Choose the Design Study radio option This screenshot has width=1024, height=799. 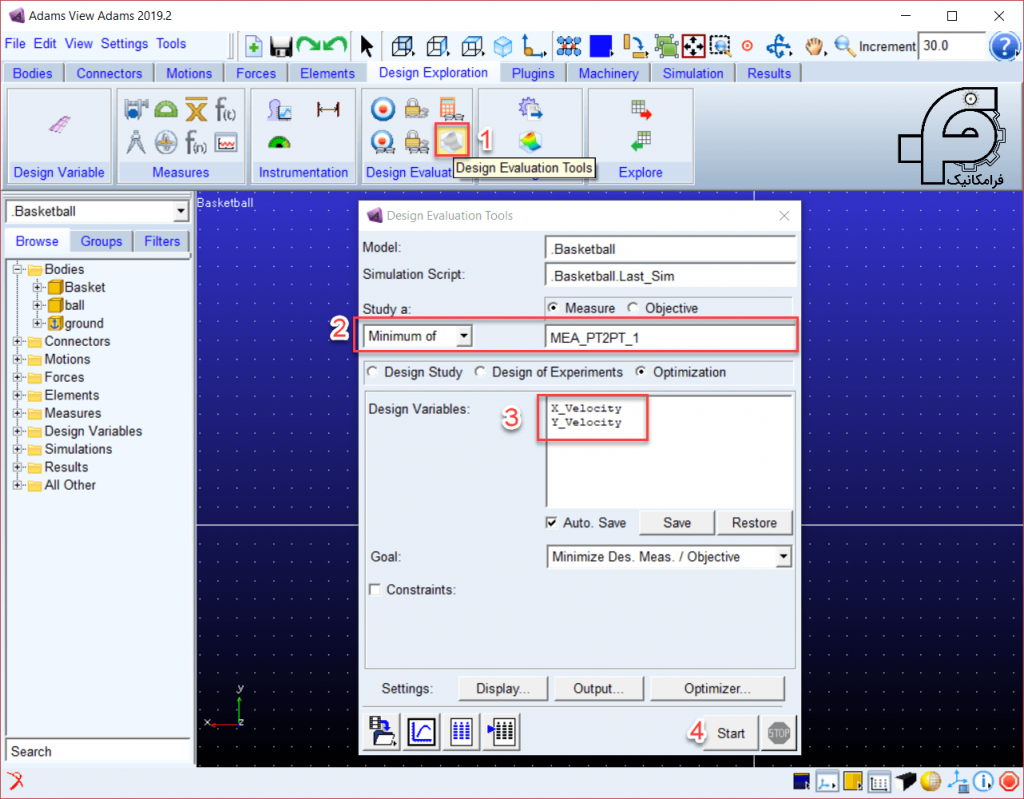pyautogui.click(x=373, y=372)
